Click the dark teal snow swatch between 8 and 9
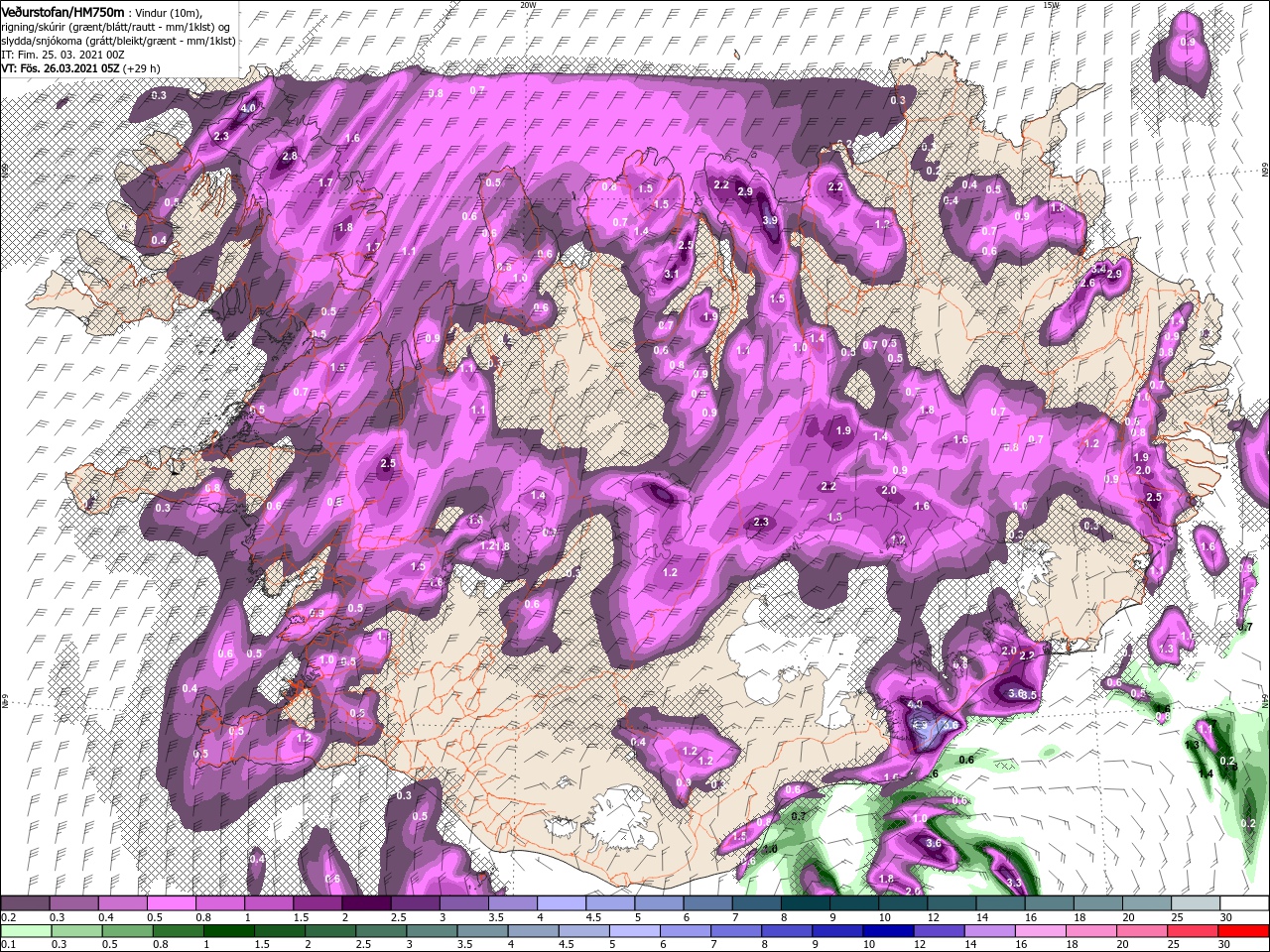1270x952 pixels. click(806, 903)
